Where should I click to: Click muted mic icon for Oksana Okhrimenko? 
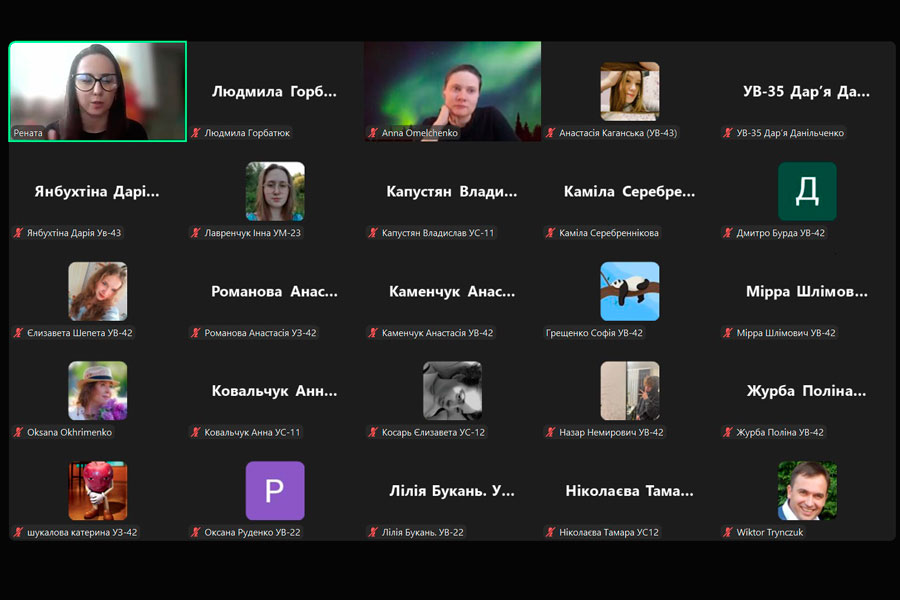click(x=18, y=433)
